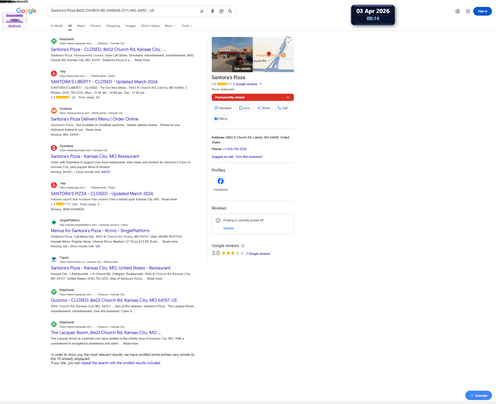The image size is (500, 404).
Task: Click the Tupalo favicon icon
Action: pyautogui.click(x=54, y=260)
